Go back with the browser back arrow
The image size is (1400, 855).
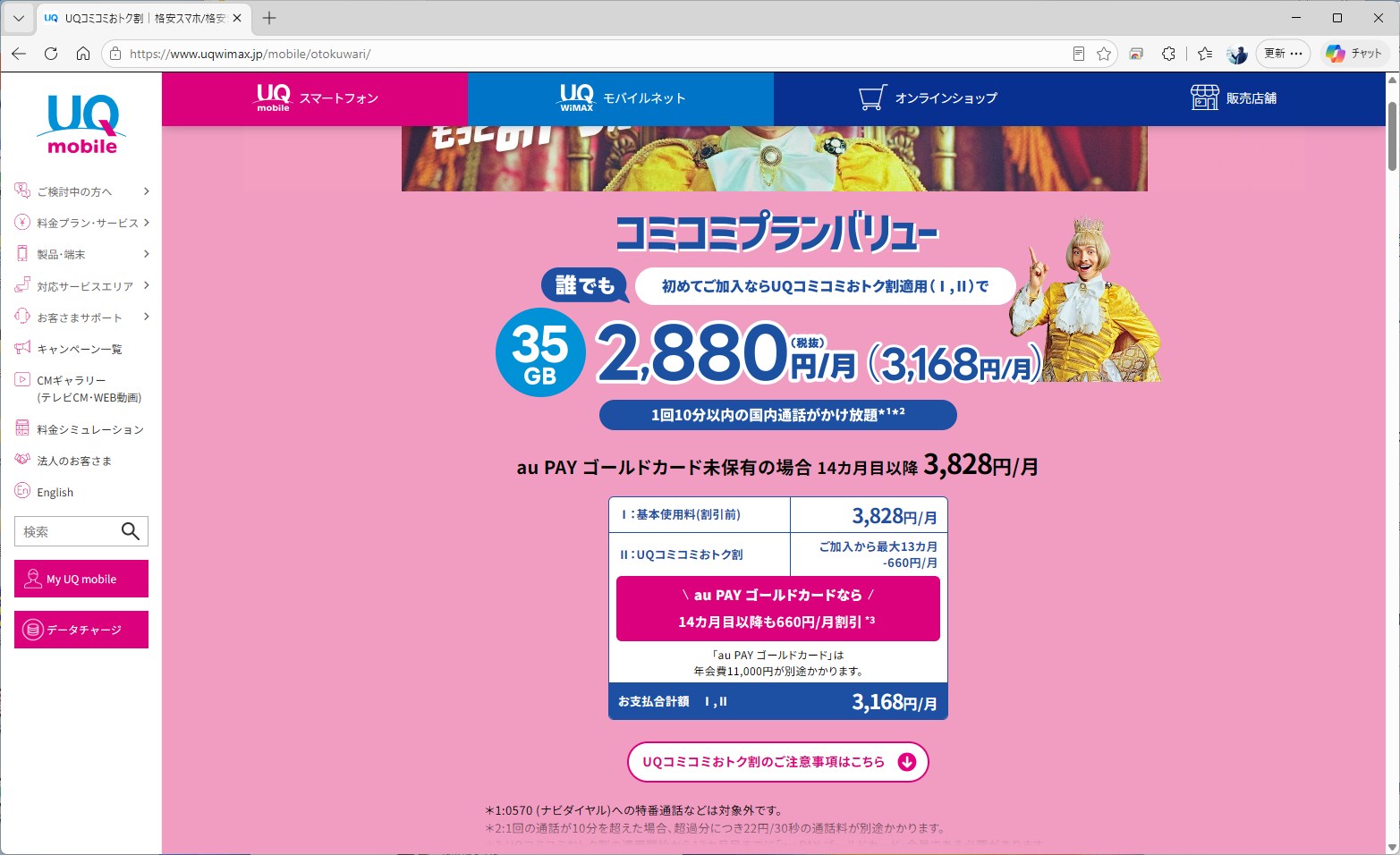[x=19, y=54]
